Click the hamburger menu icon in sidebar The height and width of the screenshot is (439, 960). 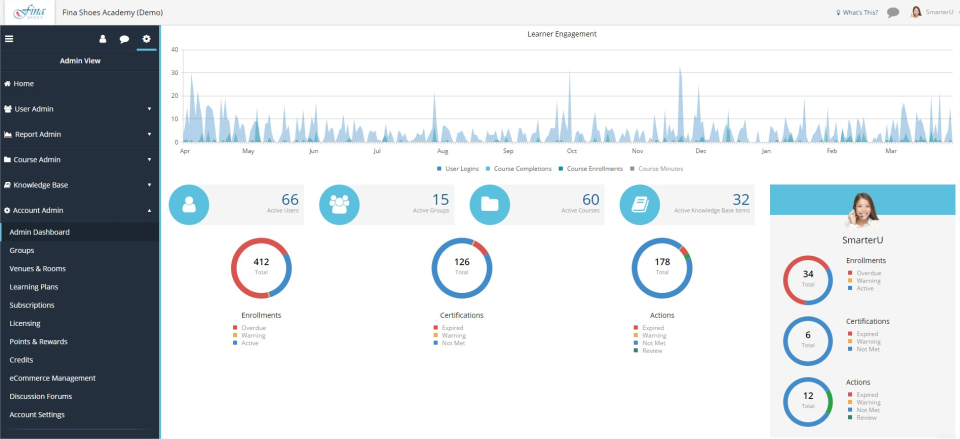tap(9, 39)
